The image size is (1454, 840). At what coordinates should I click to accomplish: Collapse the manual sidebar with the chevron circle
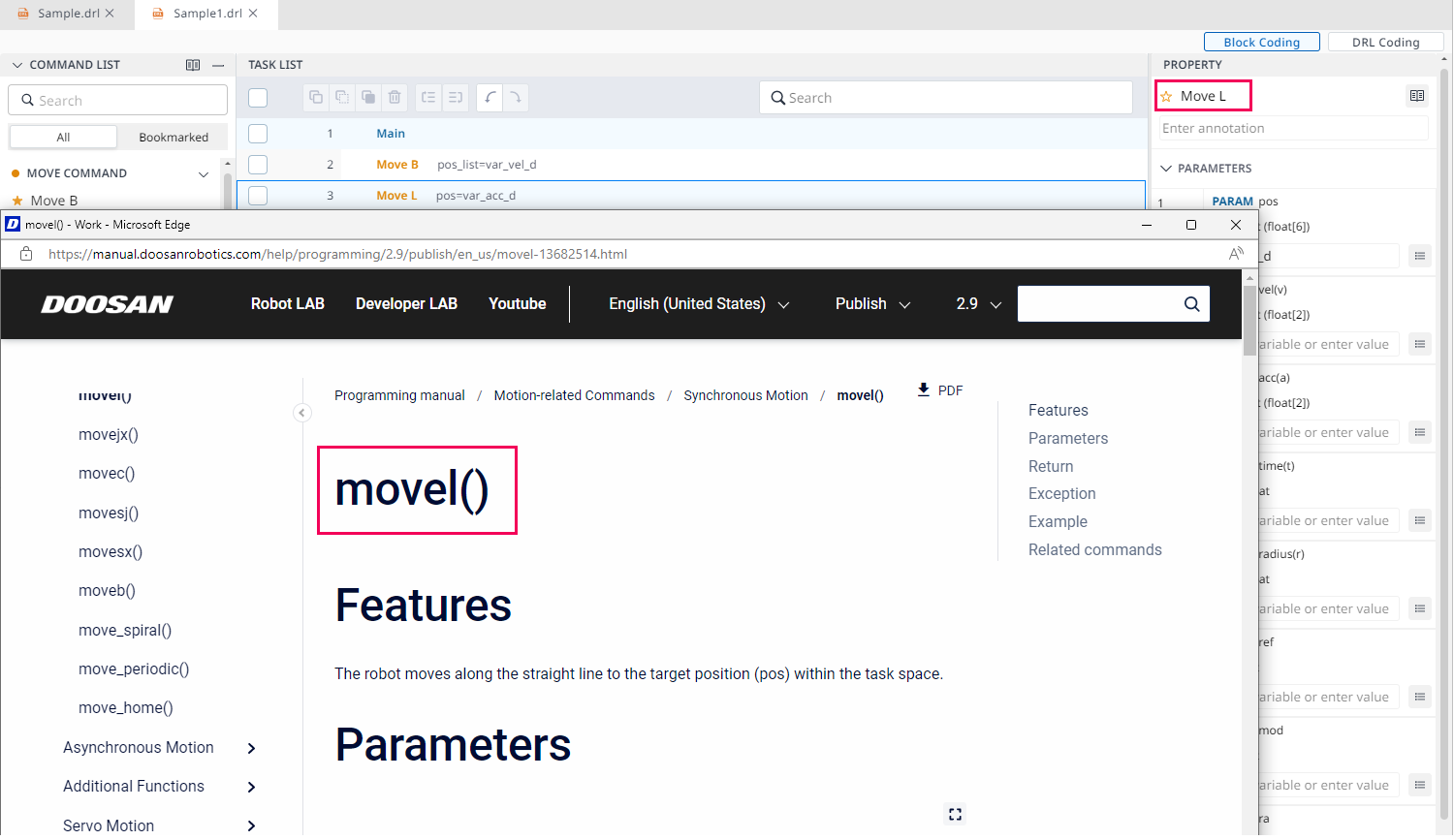[x=302, y=413]
